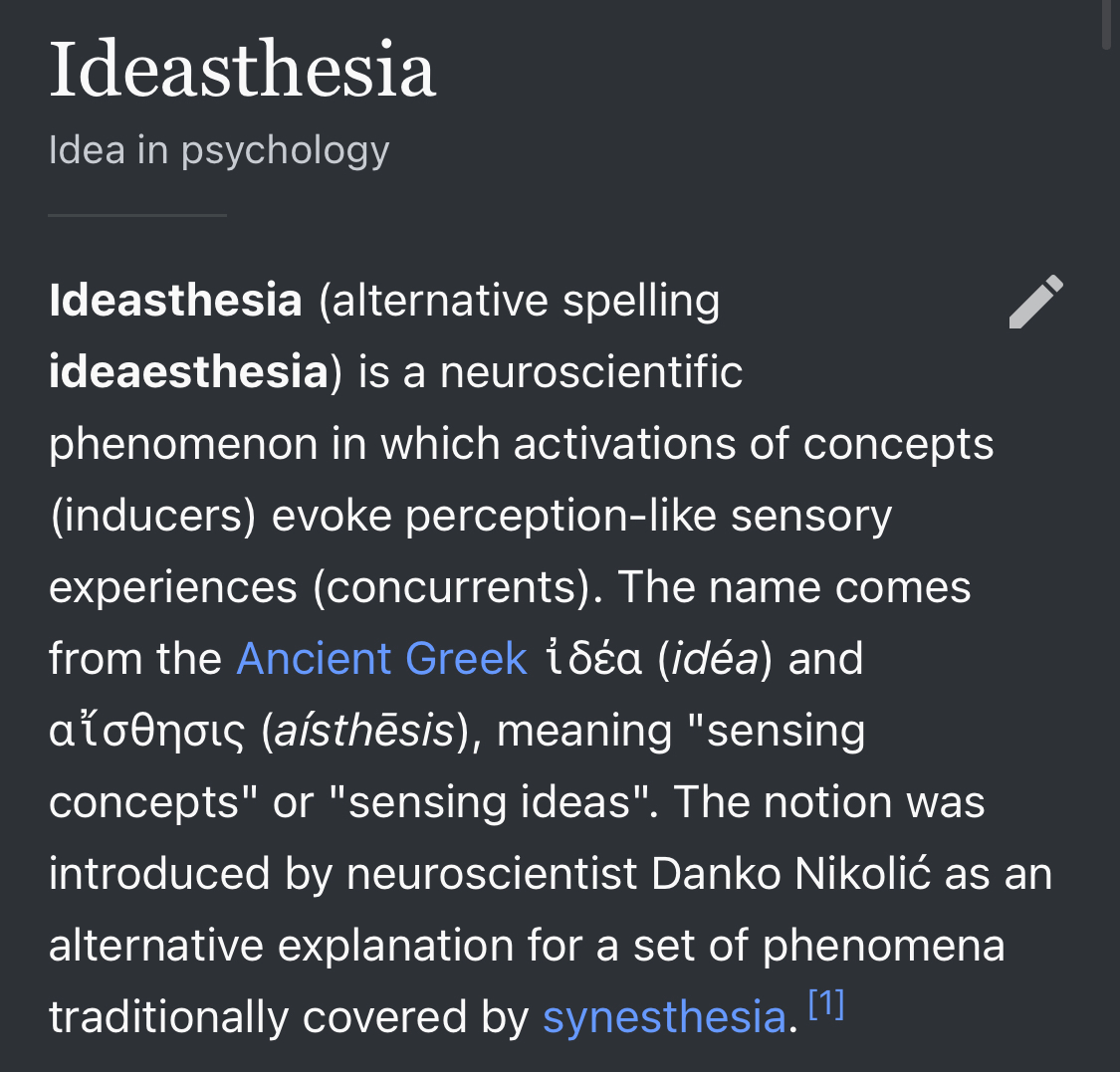Open citation reference [1]
Image resolution: width=1120 pixels, height=1072 pixels.
[x=826, y=1006]
